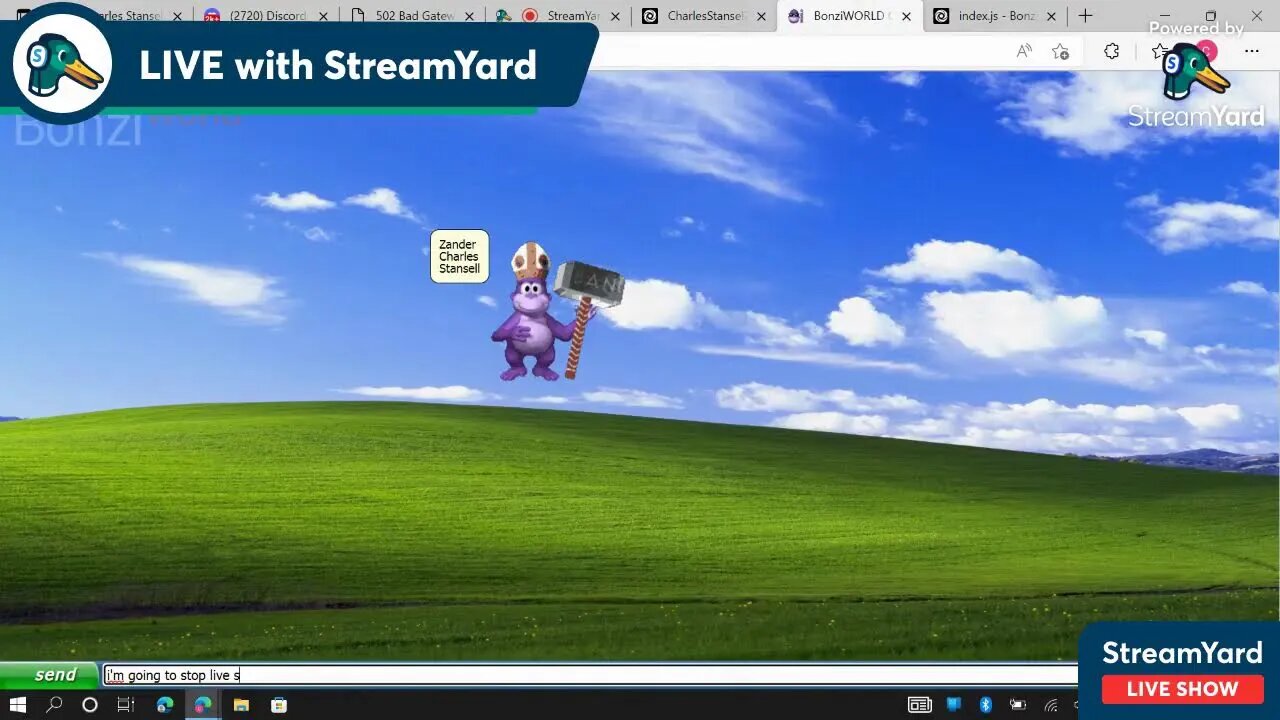
Task: Open a new browser tab
Action: [1086, 16]
